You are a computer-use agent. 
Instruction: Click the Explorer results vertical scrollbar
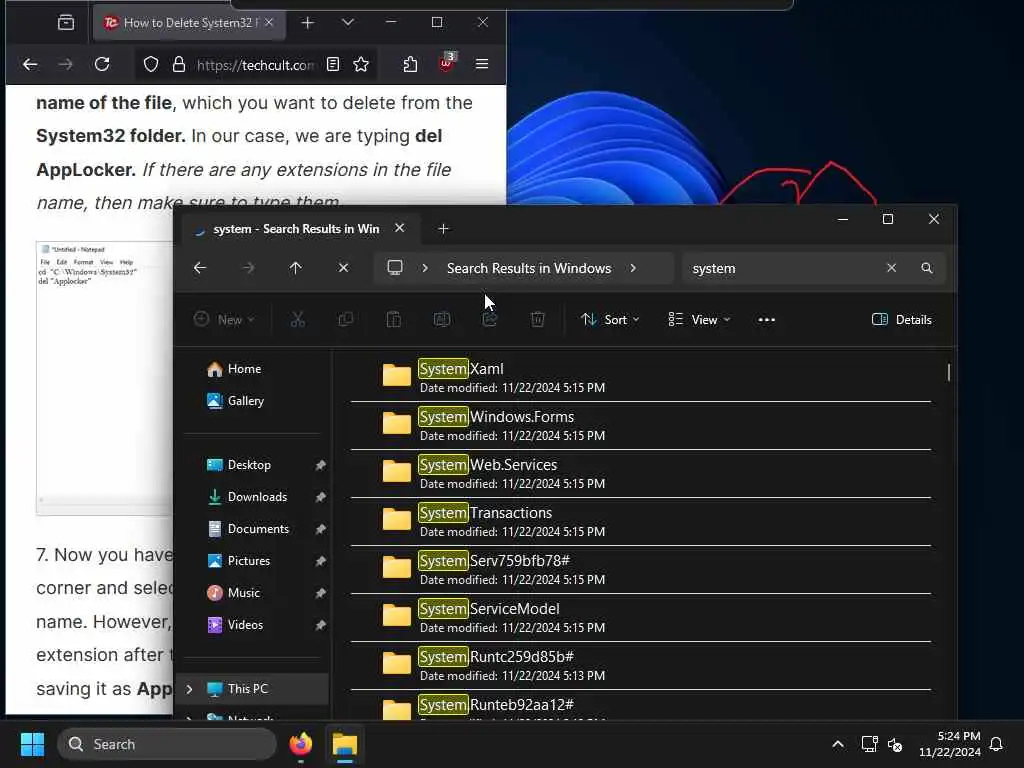[948, 372]
